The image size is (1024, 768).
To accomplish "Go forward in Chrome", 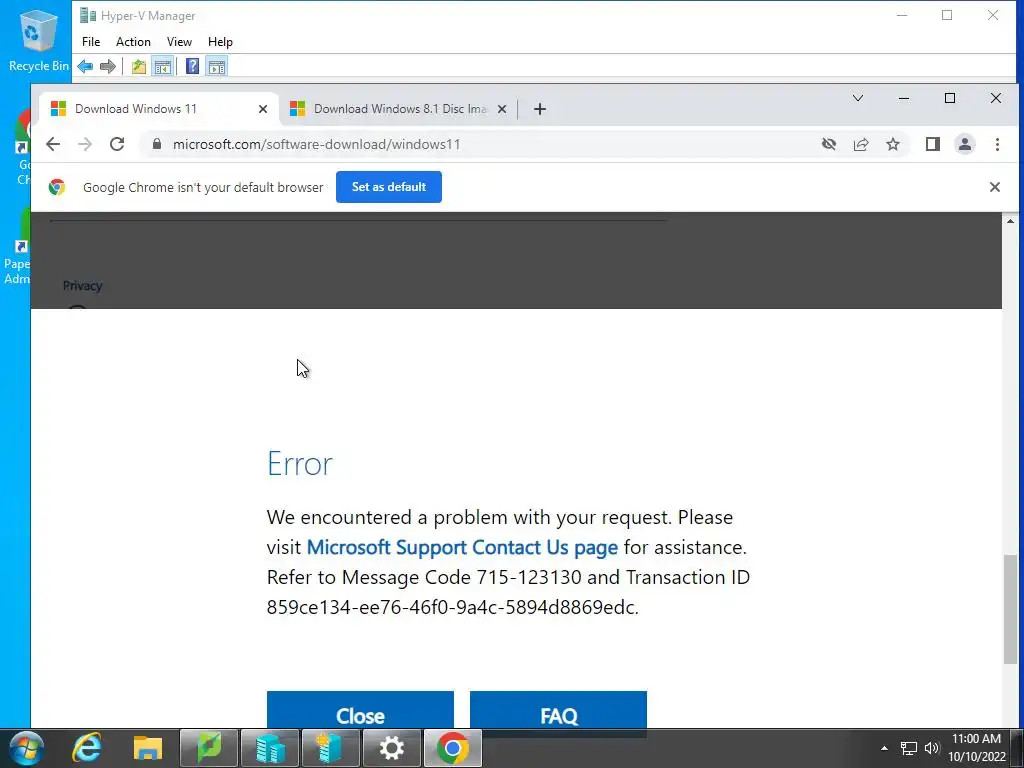I will click(85, 144).
